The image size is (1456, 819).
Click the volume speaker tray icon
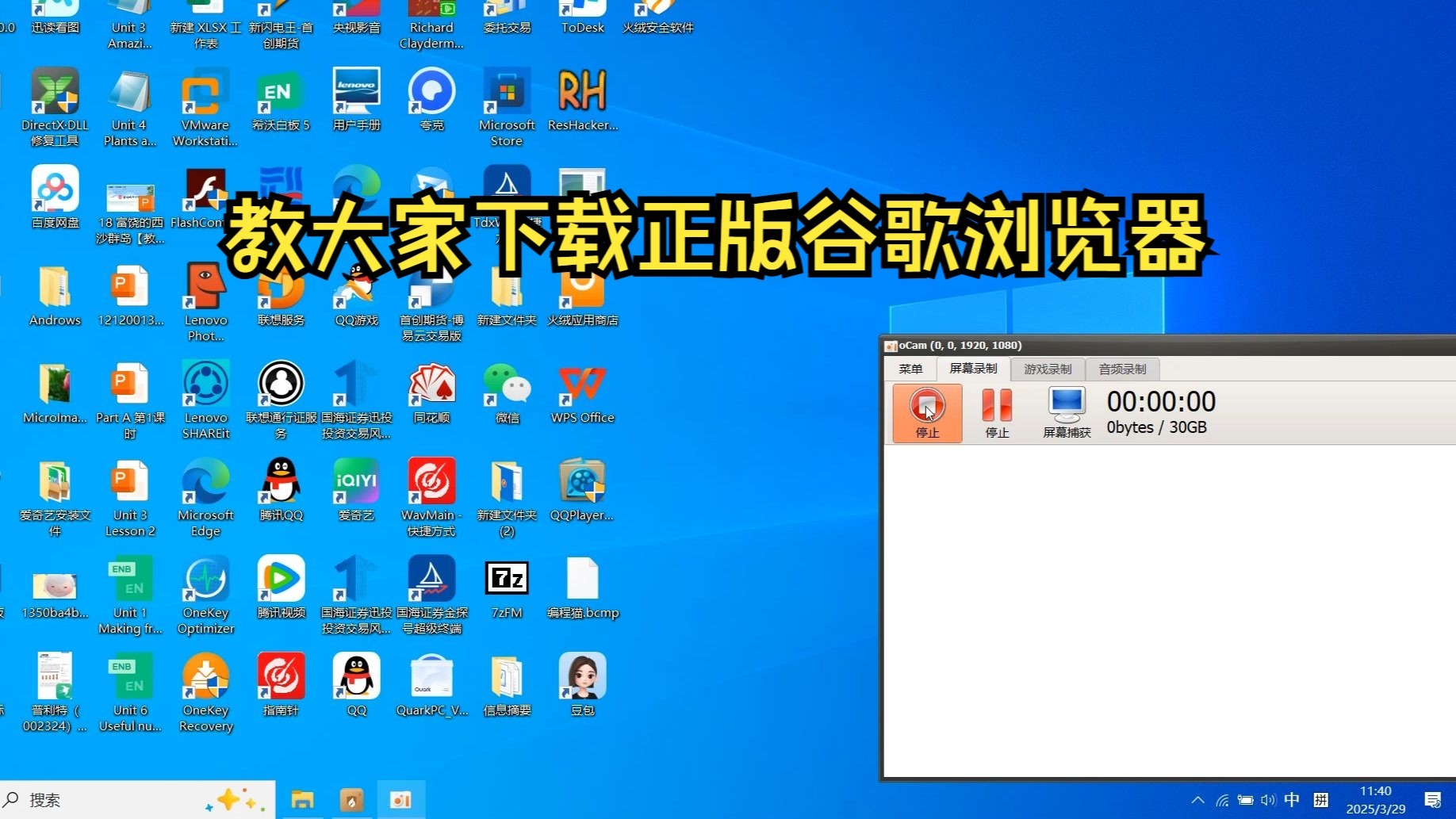point(1268,800)
